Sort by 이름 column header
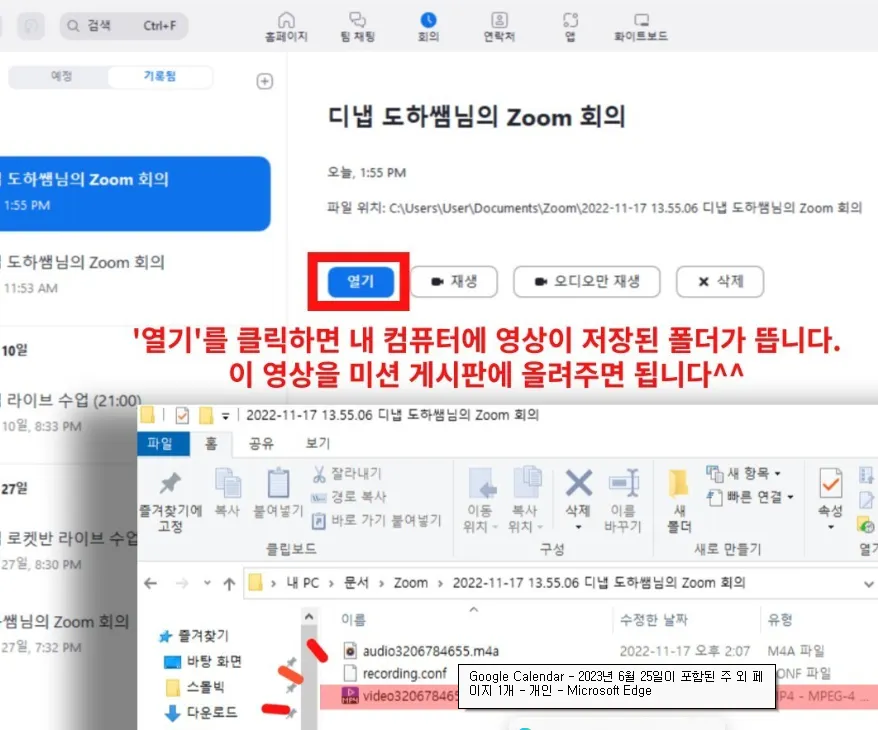878x730 pixels. pos(353,620)
